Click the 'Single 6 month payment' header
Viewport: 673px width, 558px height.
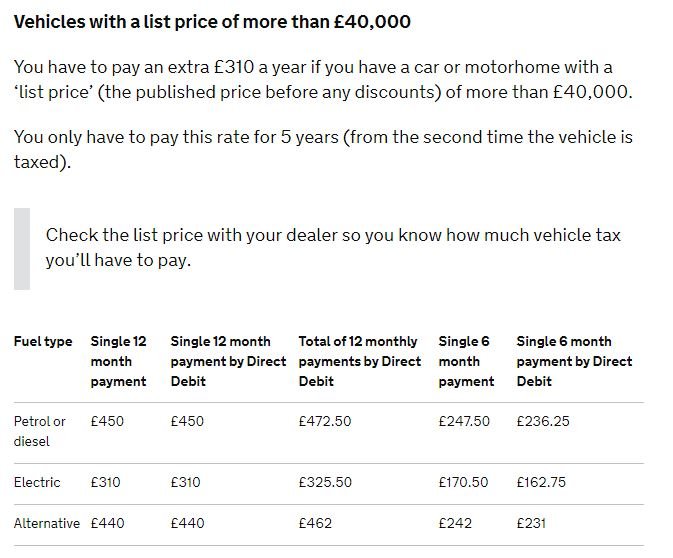(466, 361)
